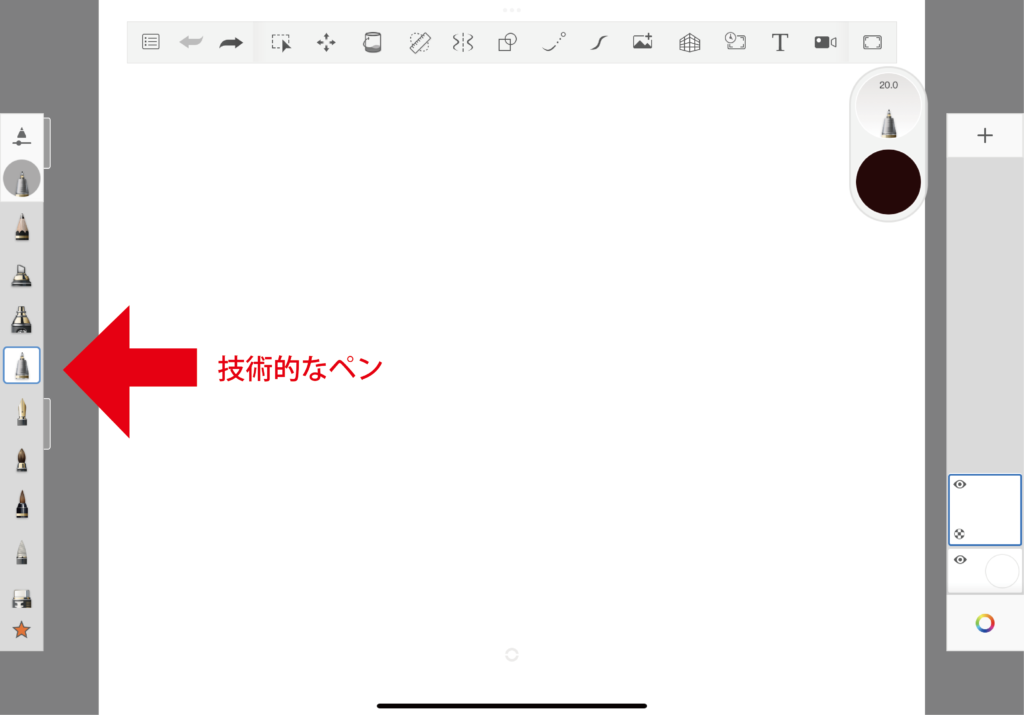Toggle transparency lock on selected layer
Viewport: 1024px width, 715px height.
tap(959, 534)
